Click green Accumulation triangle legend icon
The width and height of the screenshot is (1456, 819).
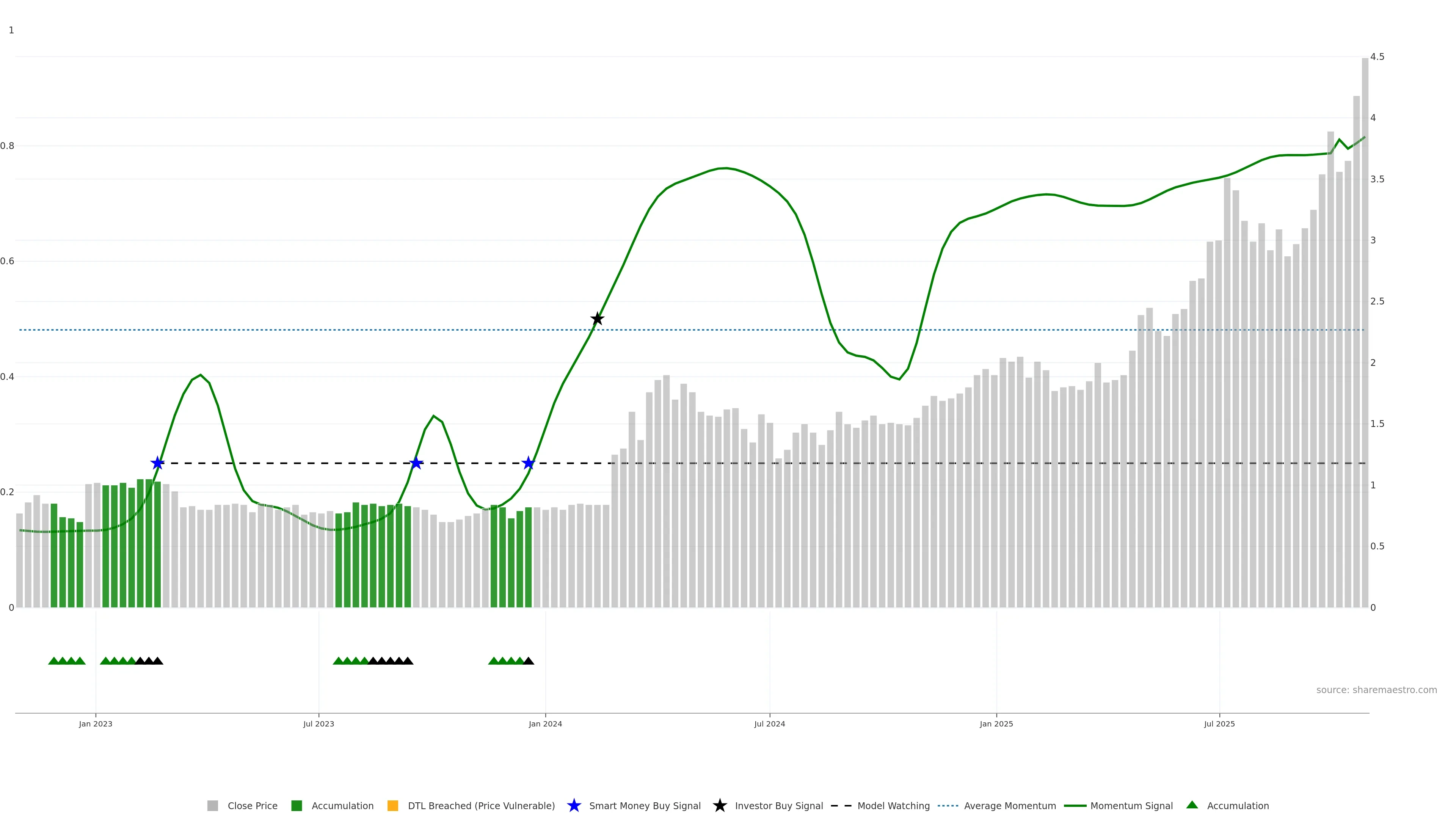[x=1192, y=805]
